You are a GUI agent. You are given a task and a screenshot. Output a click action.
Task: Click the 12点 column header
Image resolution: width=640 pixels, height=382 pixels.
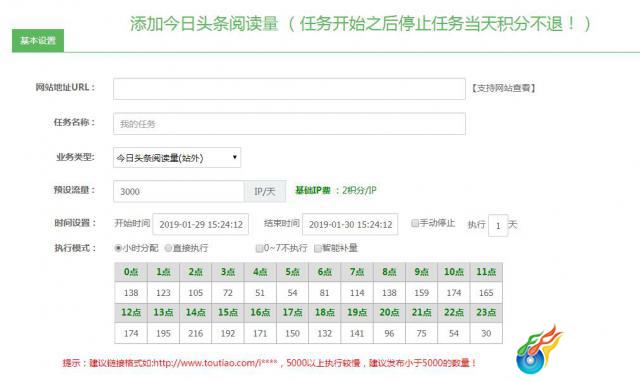pos(131,313)
